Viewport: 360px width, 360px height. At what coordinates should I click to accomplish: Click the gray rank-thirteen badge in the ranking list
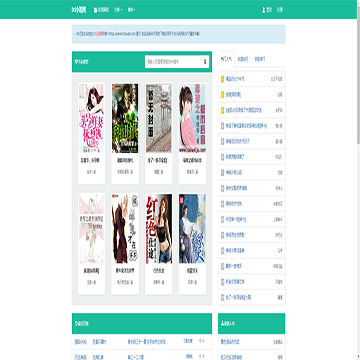tap(223, 266)
